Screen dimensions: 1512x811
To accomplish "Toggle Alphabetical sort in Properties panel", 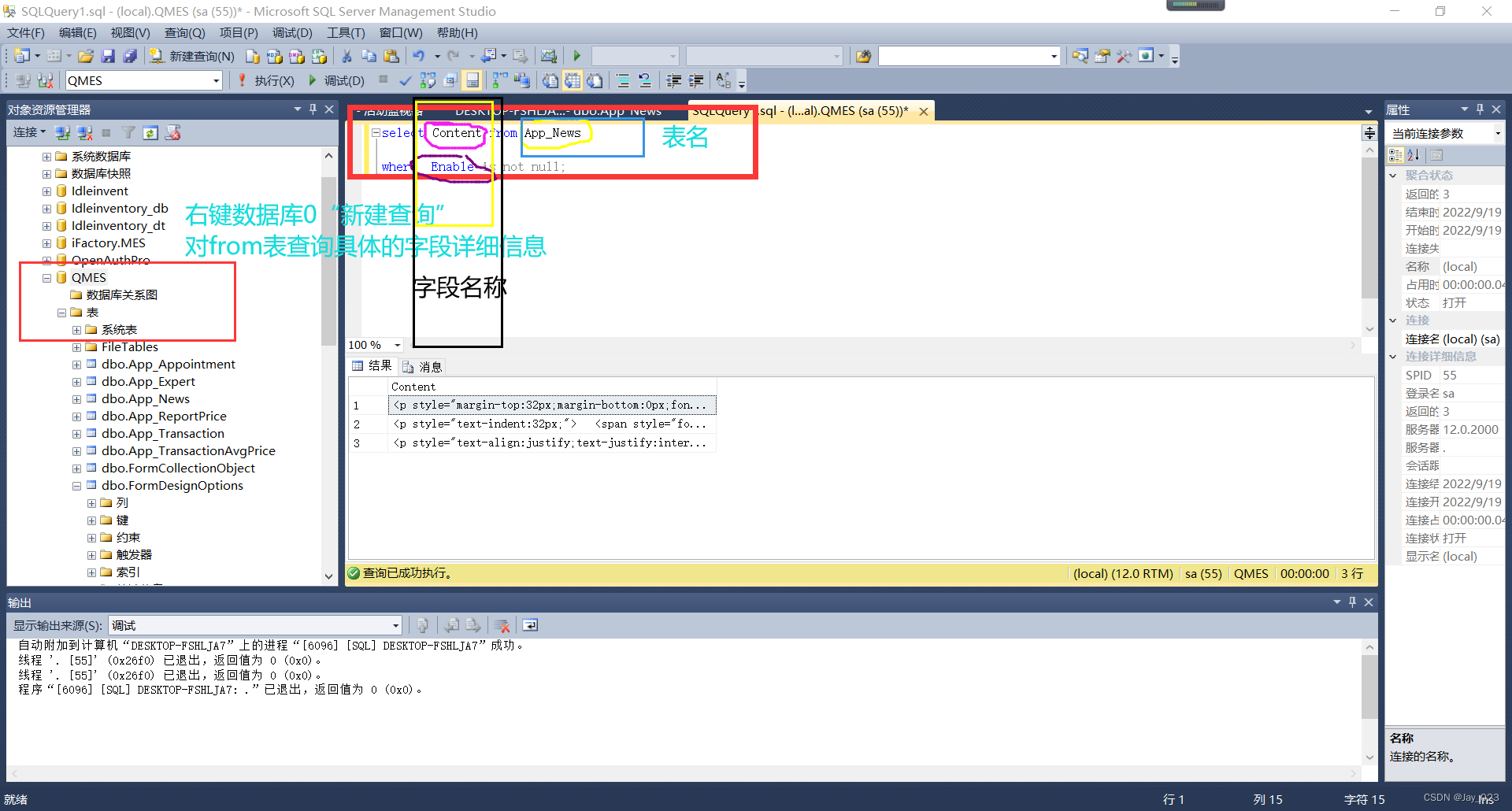I will point(1414,155).
